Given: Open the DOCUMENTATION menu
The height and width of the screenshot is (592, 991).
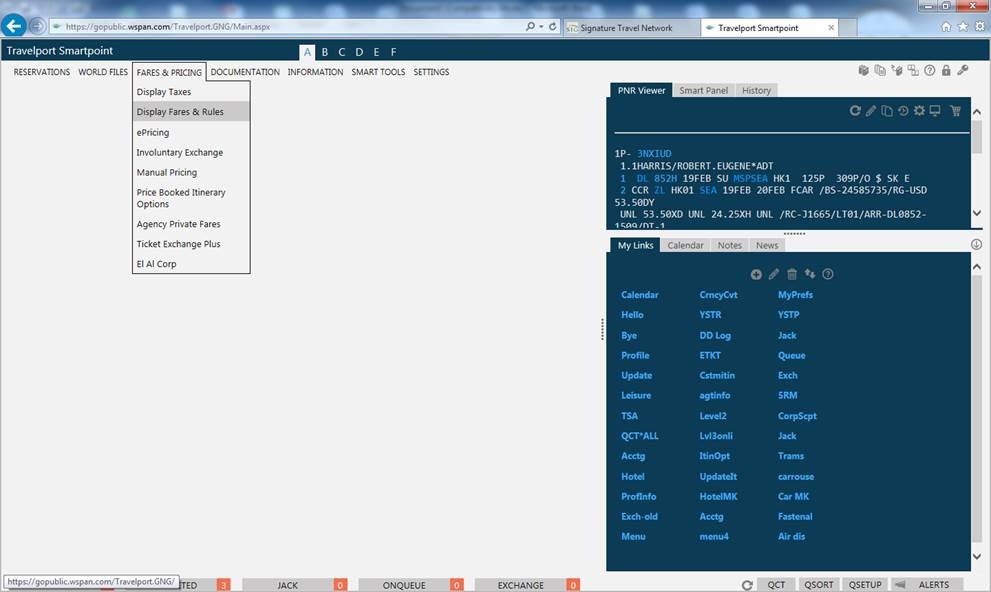Looking at the screenshot, I should click(245, 72).
